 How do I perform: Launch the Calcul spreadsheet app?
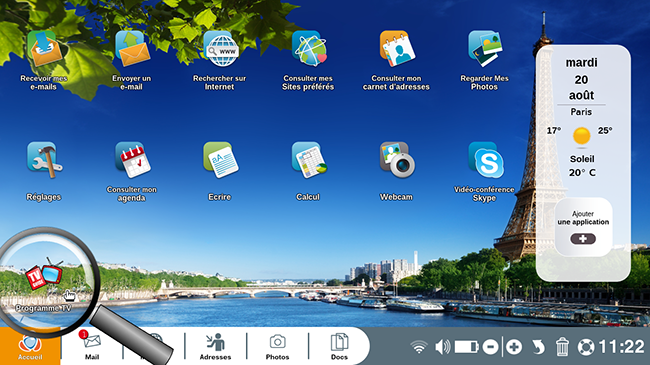[309, 160]
